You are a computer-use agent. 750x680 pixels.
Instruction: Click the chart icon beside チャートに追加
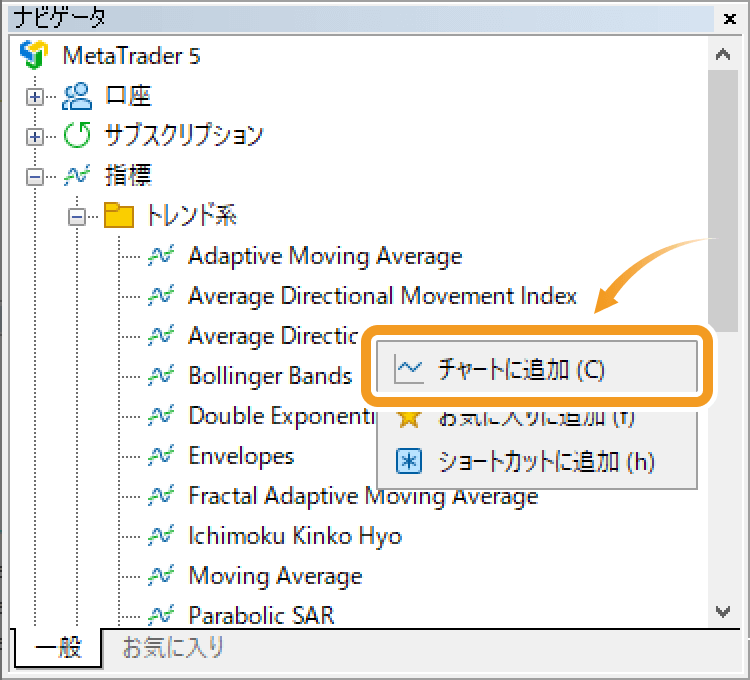click(x=408, y=369)
